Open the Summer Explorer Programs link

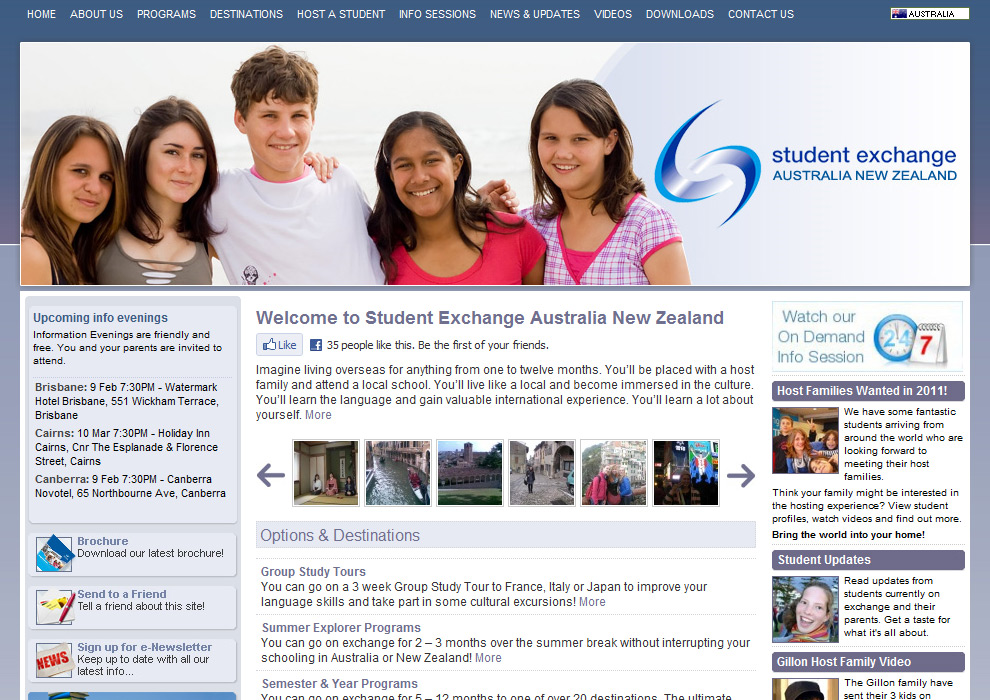pyautogui.click(x=341, y=627)
